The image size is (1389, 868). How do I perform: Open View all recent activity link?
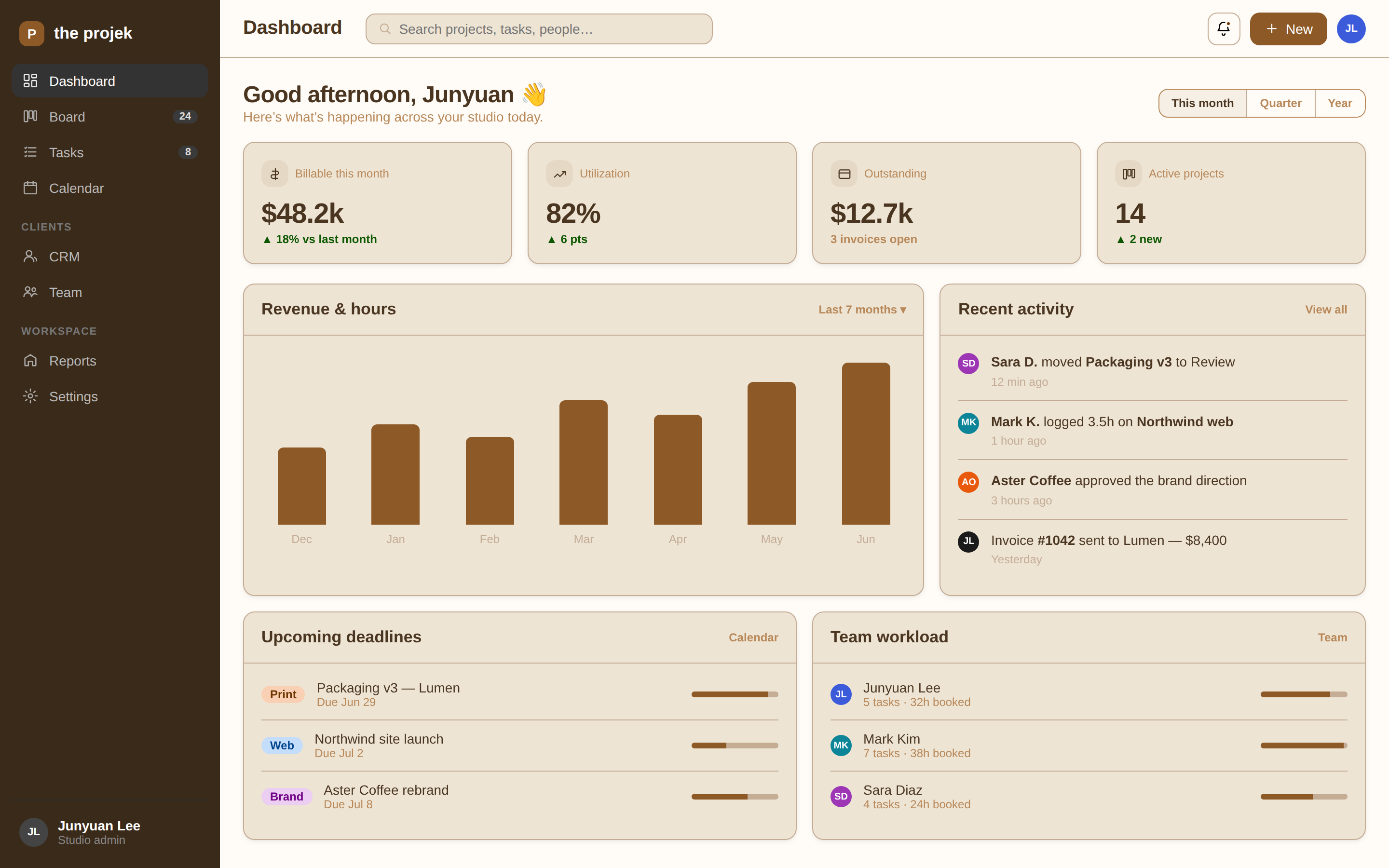1326,310
